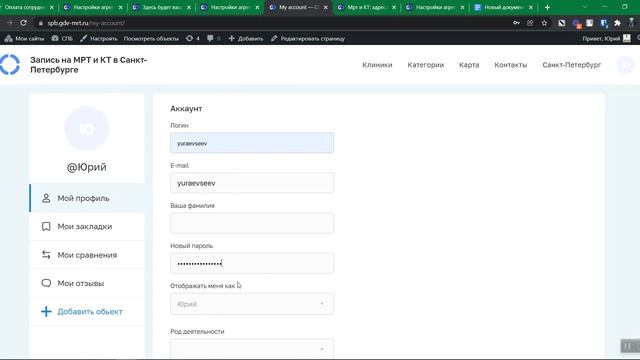The width and height of the screenshot is (640, 360).
Task: Click site title 'Запись на МРТ и КТ'
Action: coord(89,64)
